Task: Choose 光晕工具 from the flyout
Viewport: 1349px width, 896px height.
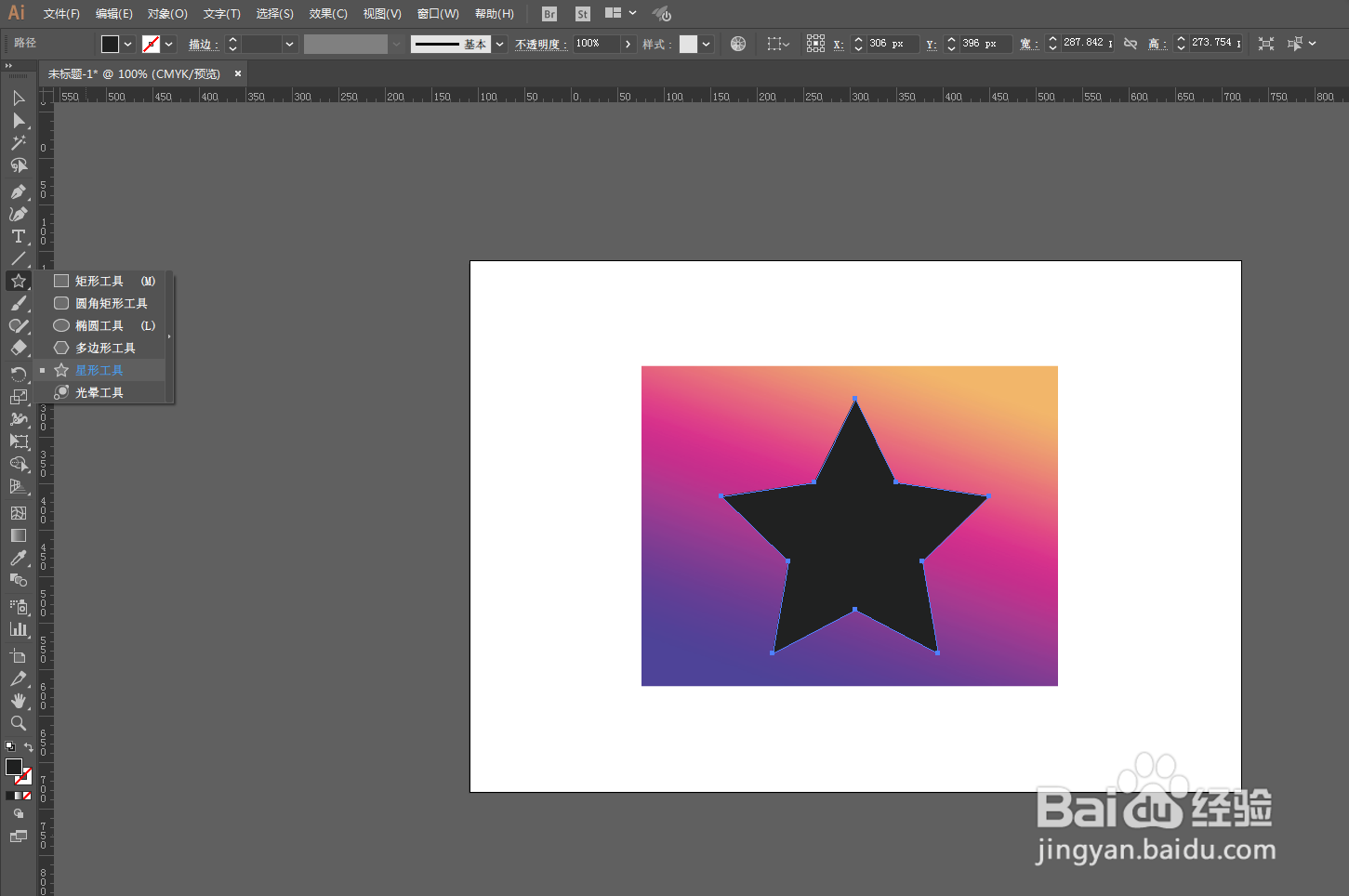Action: [100, 392]
